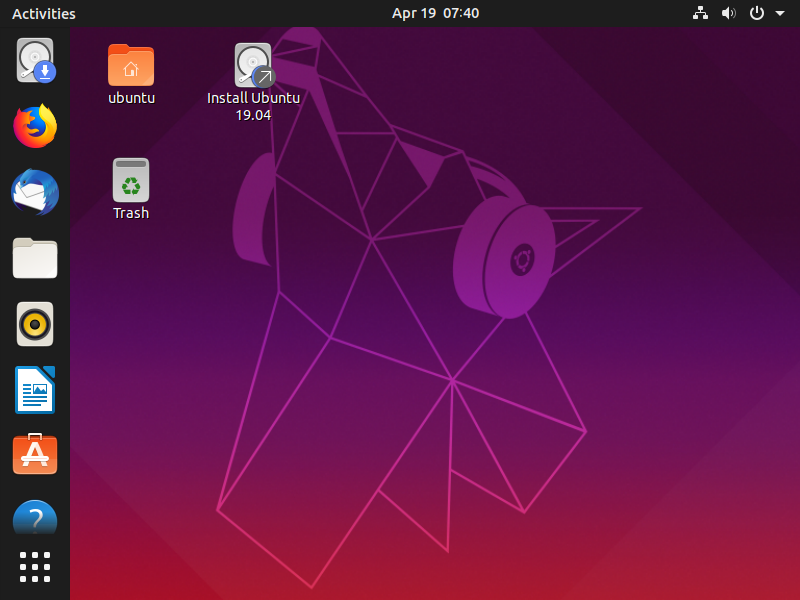Click the "Install Ubuntu 19.04" text label
800x600 pixels.
click(253, 106)
